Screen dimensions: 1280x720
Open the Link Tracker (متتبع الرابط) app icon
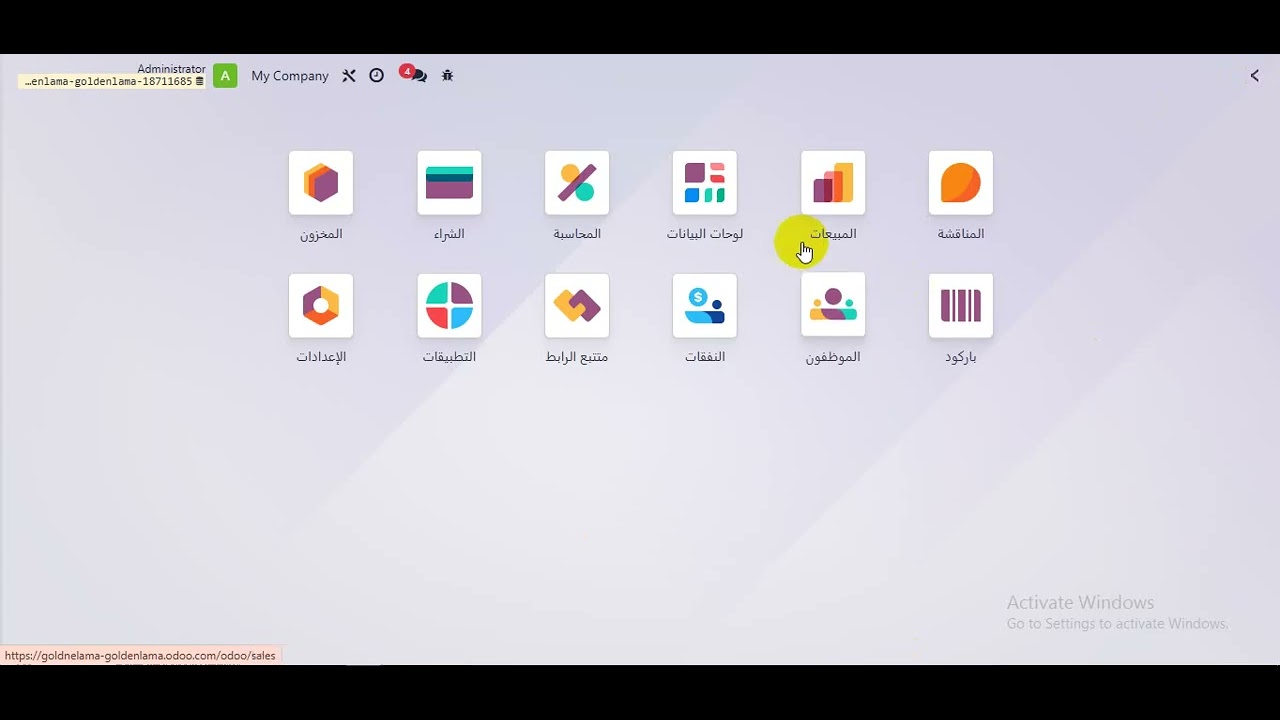[577, 306]
